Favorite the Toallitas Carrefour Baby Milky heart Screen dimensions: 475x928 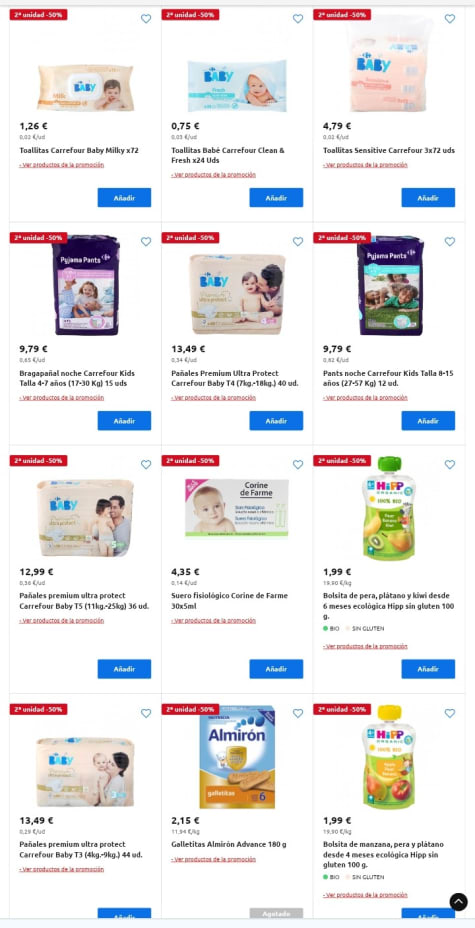pos(146,19)
